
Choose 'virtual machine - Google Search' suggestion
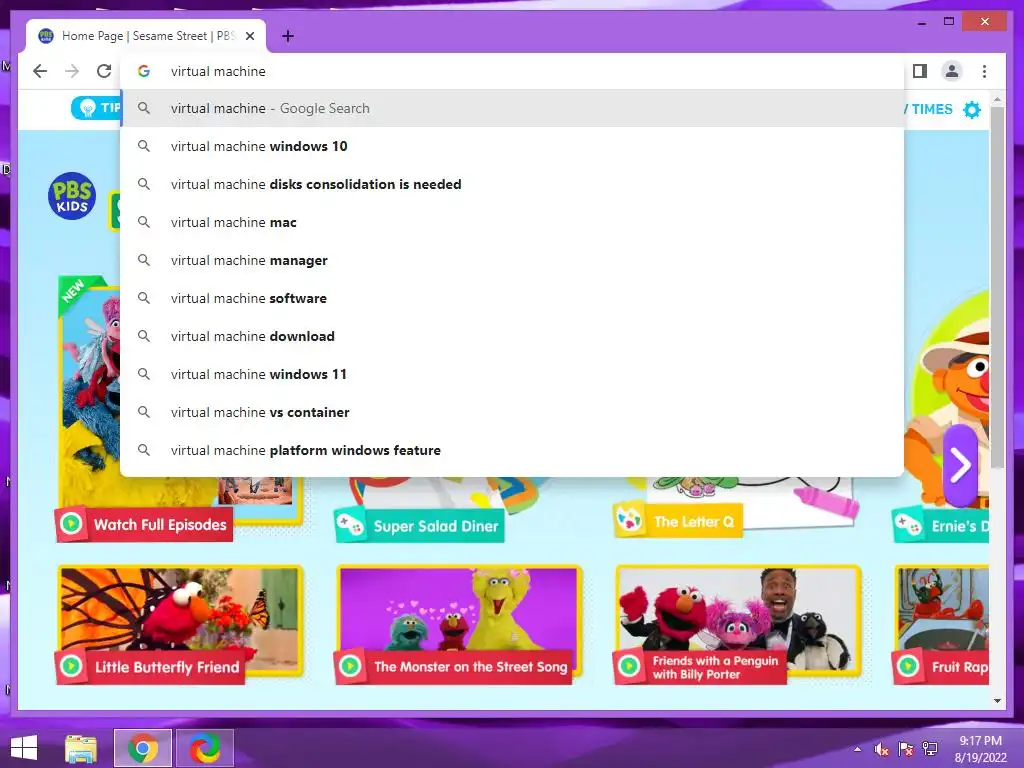pyautogui.click(x=512, y=108)
